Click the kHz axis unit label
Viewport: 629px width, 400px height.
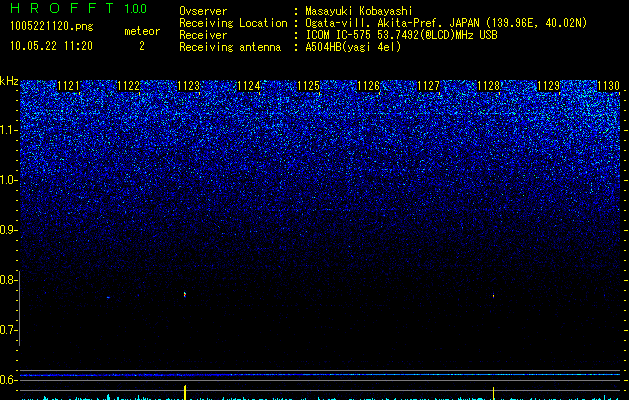pos(9,81)
